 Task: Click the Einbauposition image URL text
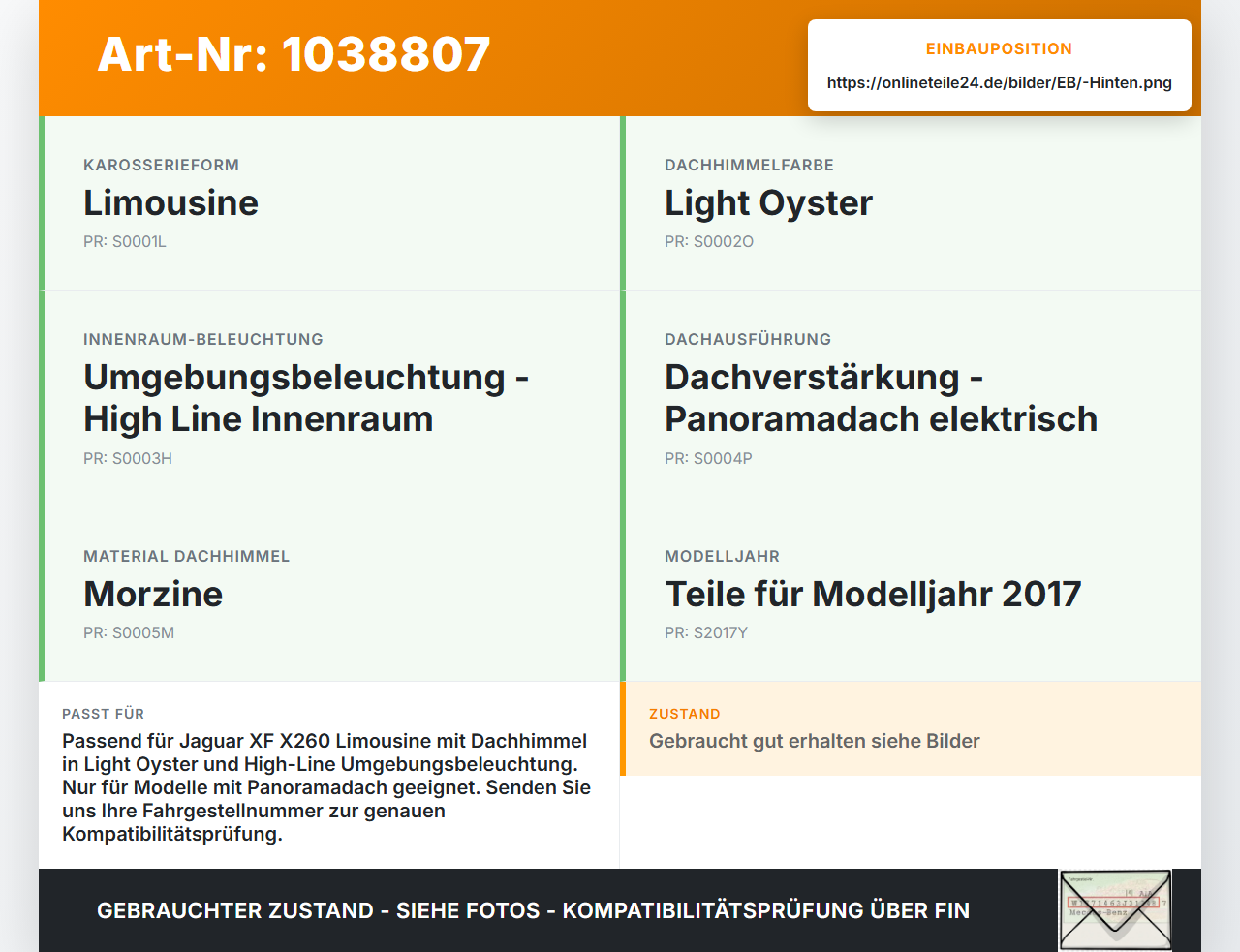[1000, 82]
